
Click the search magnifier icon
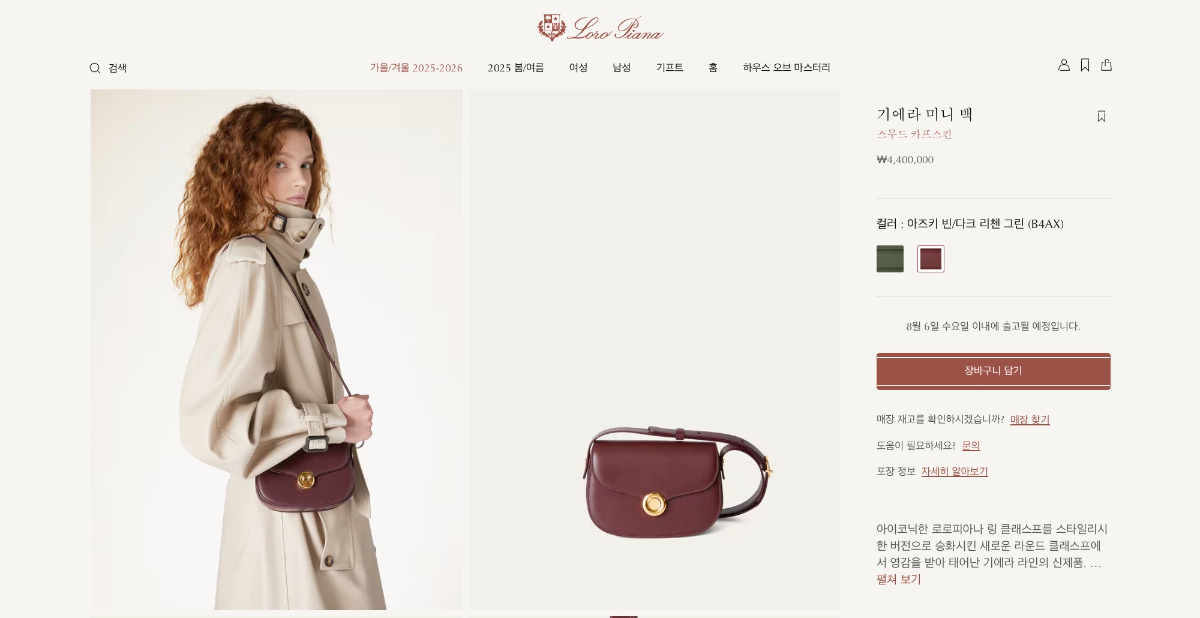pos(95,68)
